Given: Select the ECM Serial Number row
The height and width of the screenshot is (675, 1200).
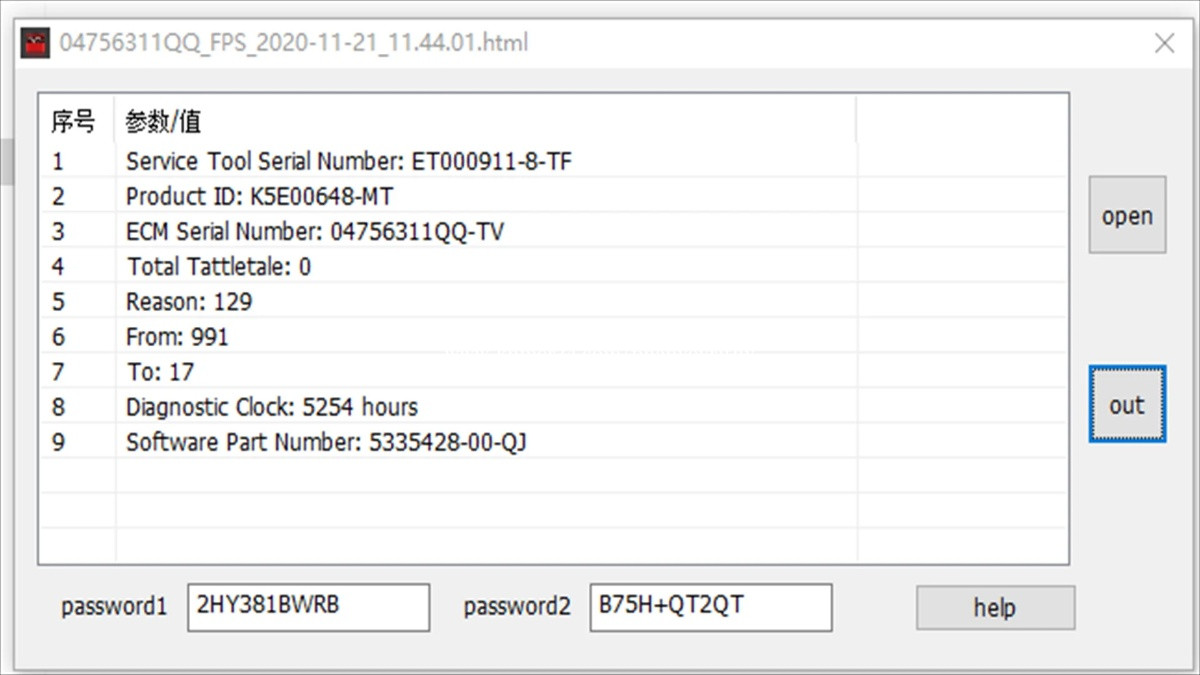Looking at the screenshot, I should click(x=553, y=232).
